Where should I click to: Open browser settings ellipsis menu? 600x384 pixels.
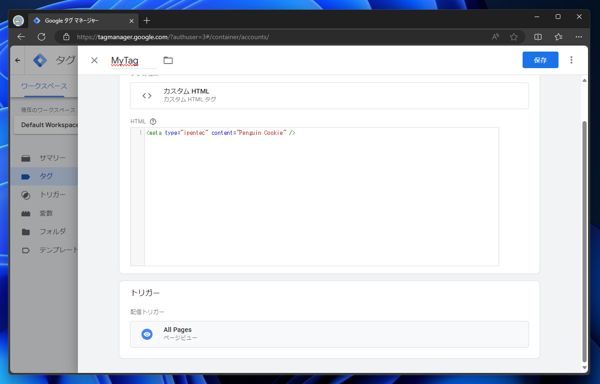579,37
